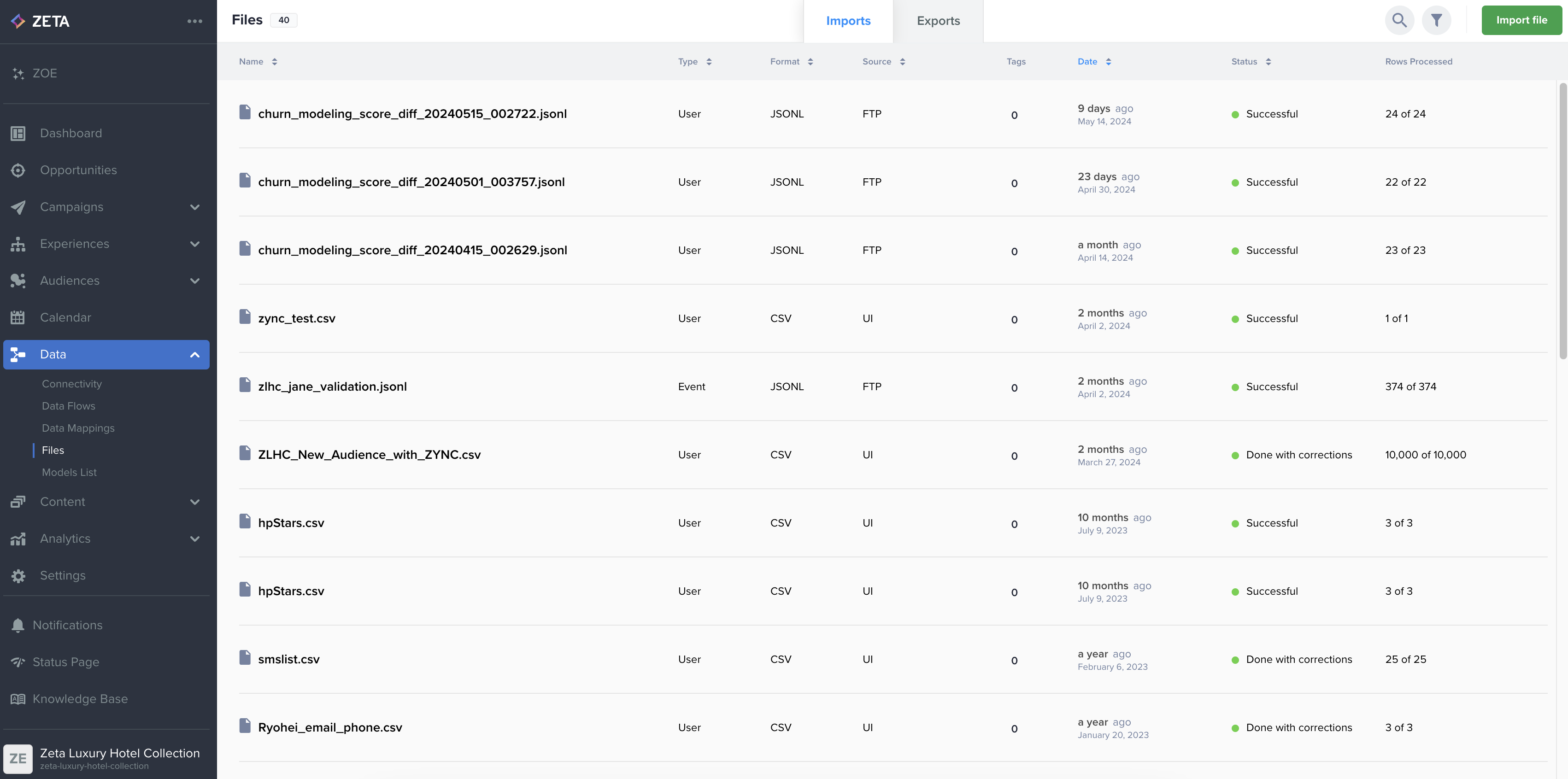The image size is (1568, 779).
Task: Click the green Import file button
Action: pyautogui.click(x=1521, y=20)
